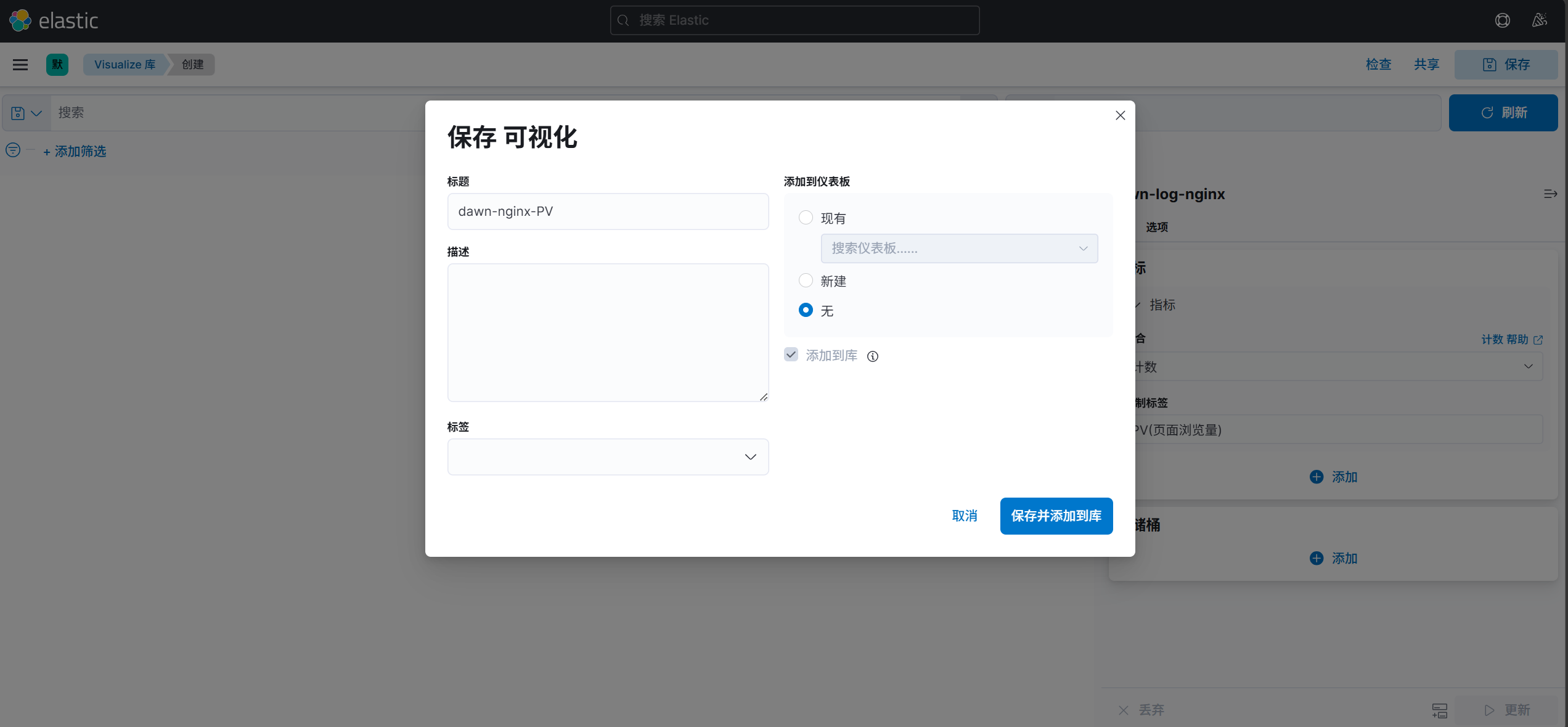Click the plus 添加 under 存储桶 section

[1333, 558]
